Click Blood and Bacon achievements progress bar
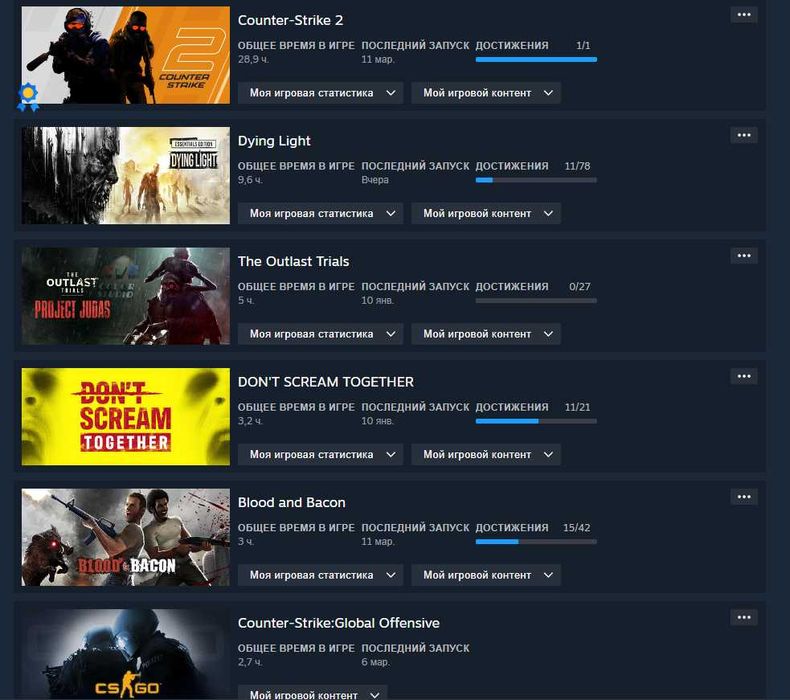 (x=536, y=542)
